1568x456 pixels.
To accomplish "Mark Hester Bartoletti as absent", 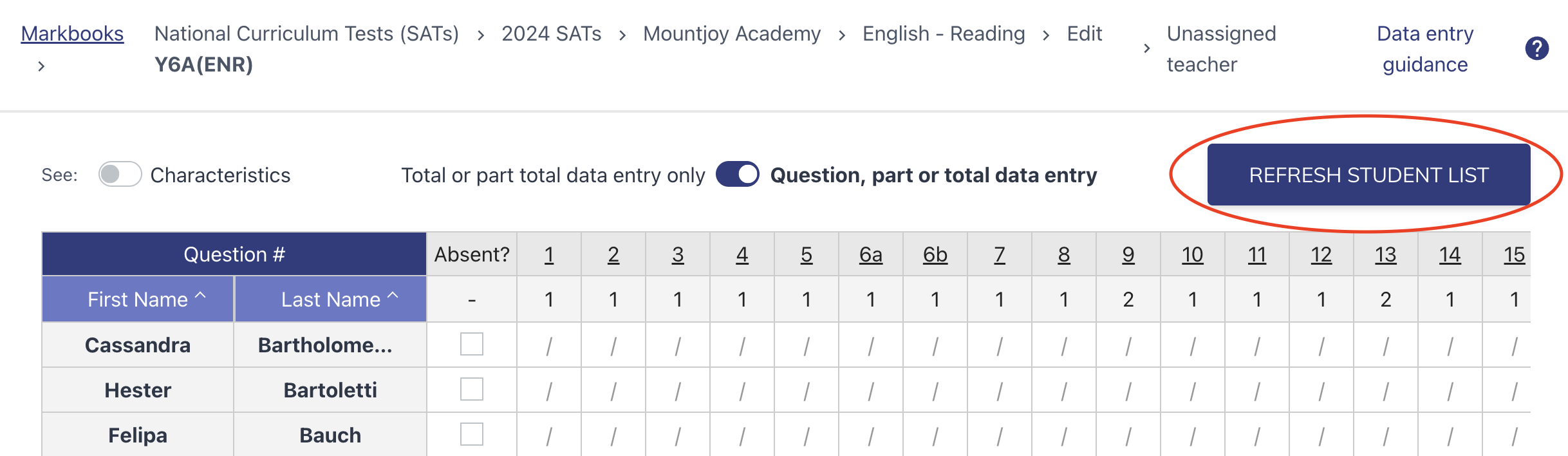I will 472,389.
